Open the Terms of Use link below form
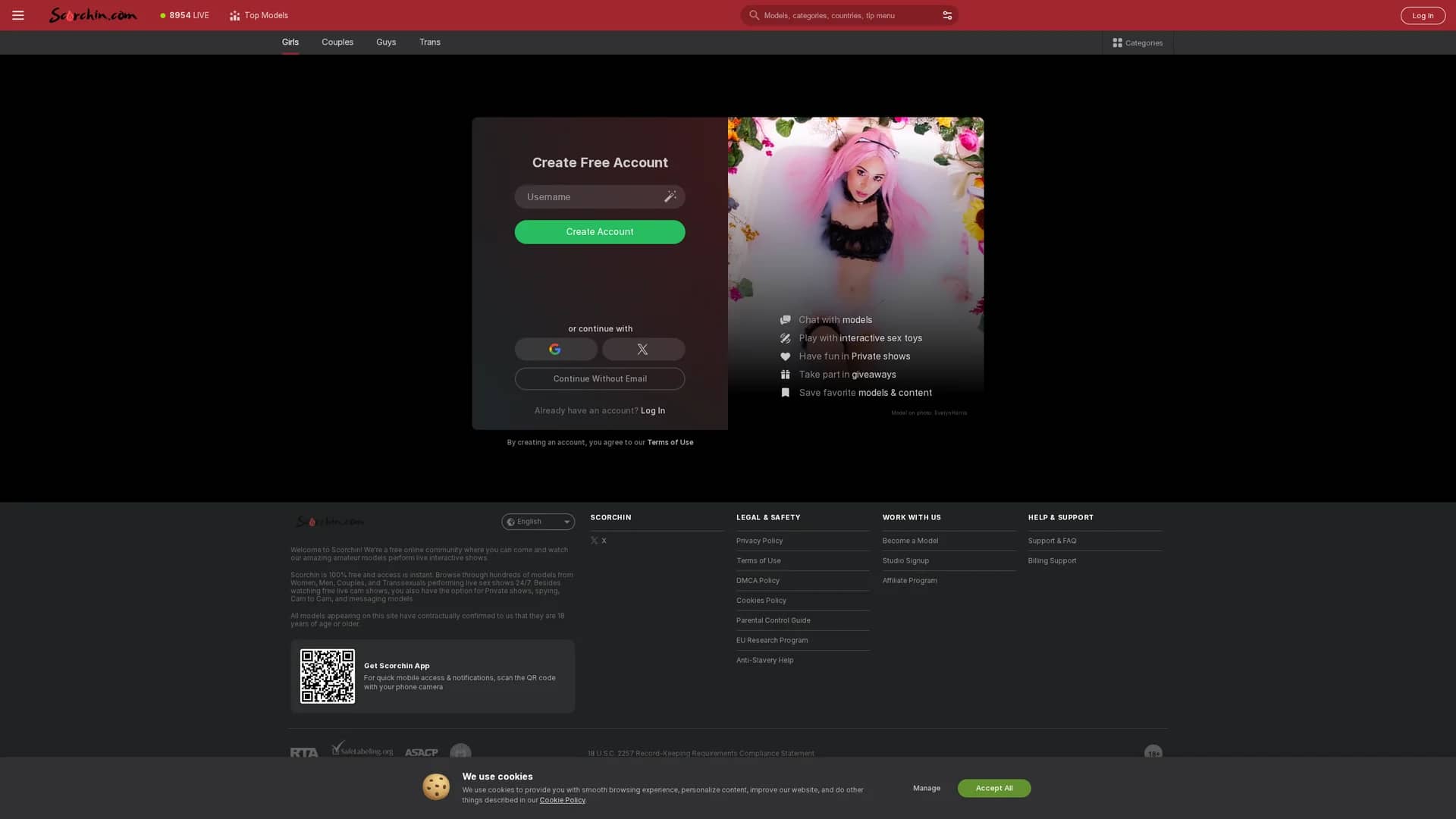 (670, 443)
